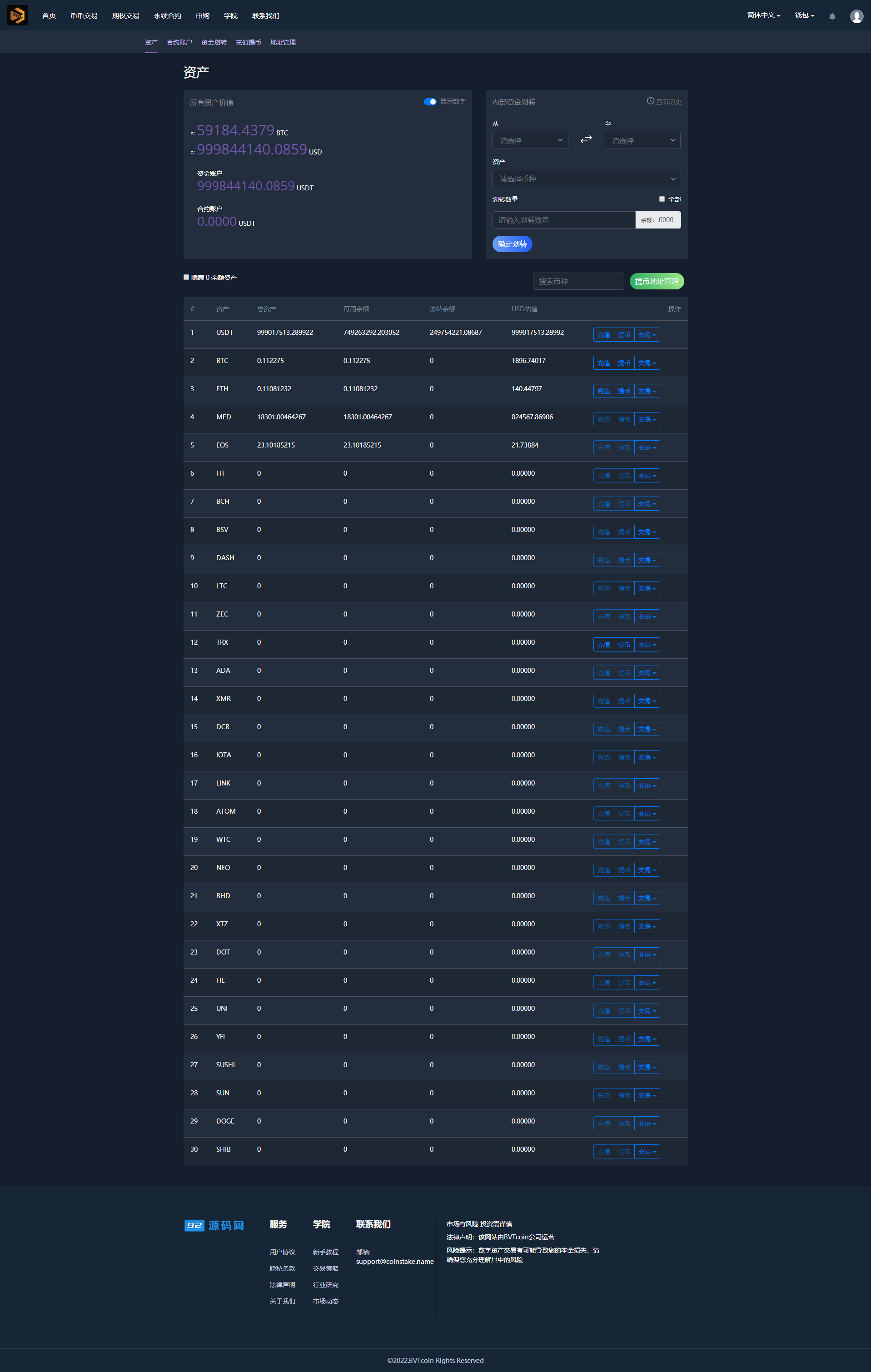
Task: Click the orange site logo icon
Action: (x=17, y=15)
